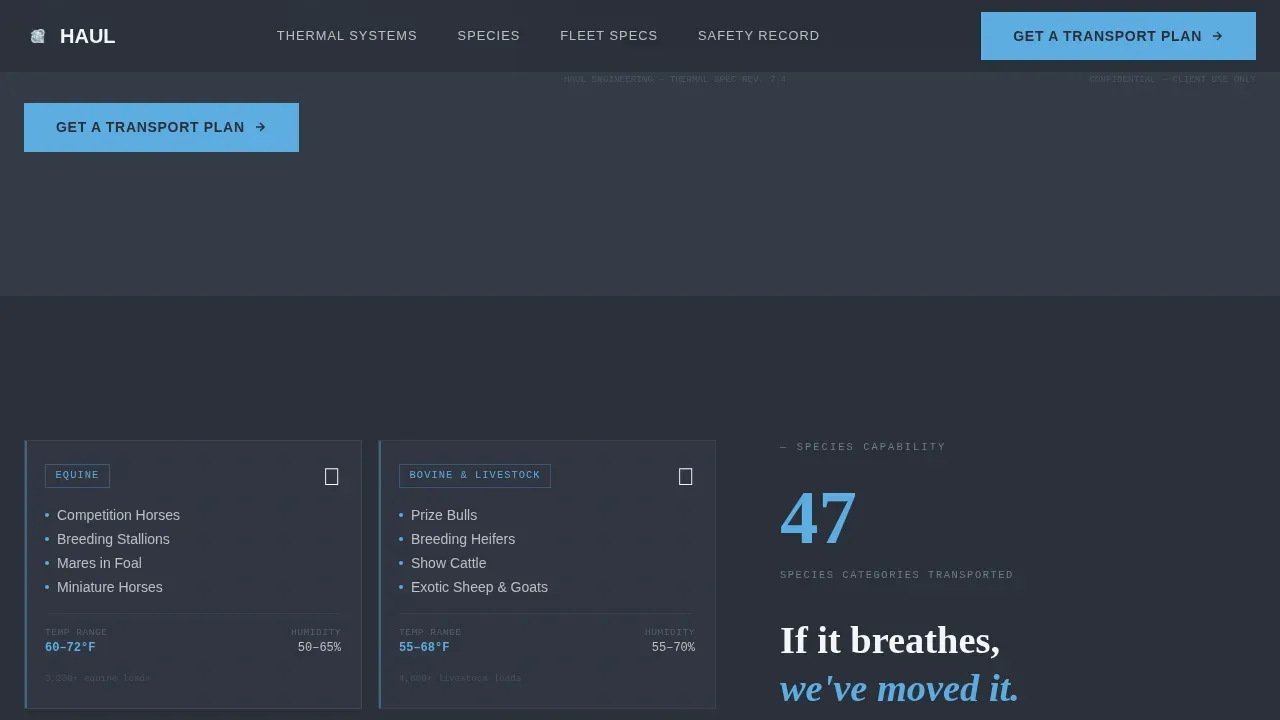Screen dimensions: 1280x720
Task: Click the livestock loads footnote
Action: click(460, 679)
